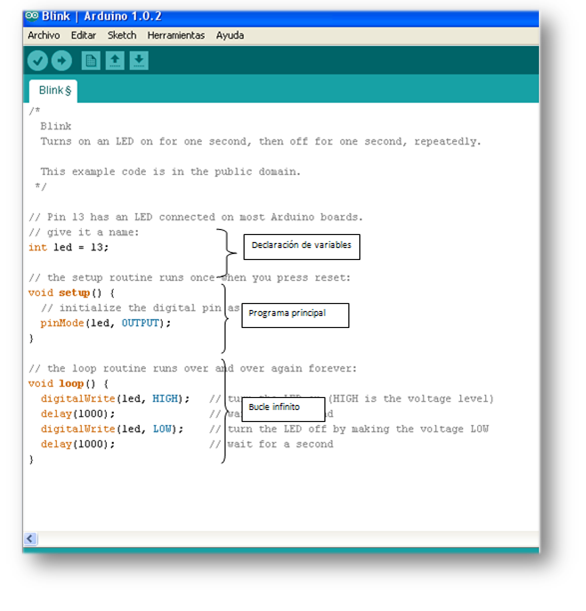Open the Sketch menu
This screenshot has width=586, height=611.
point(122,35)
